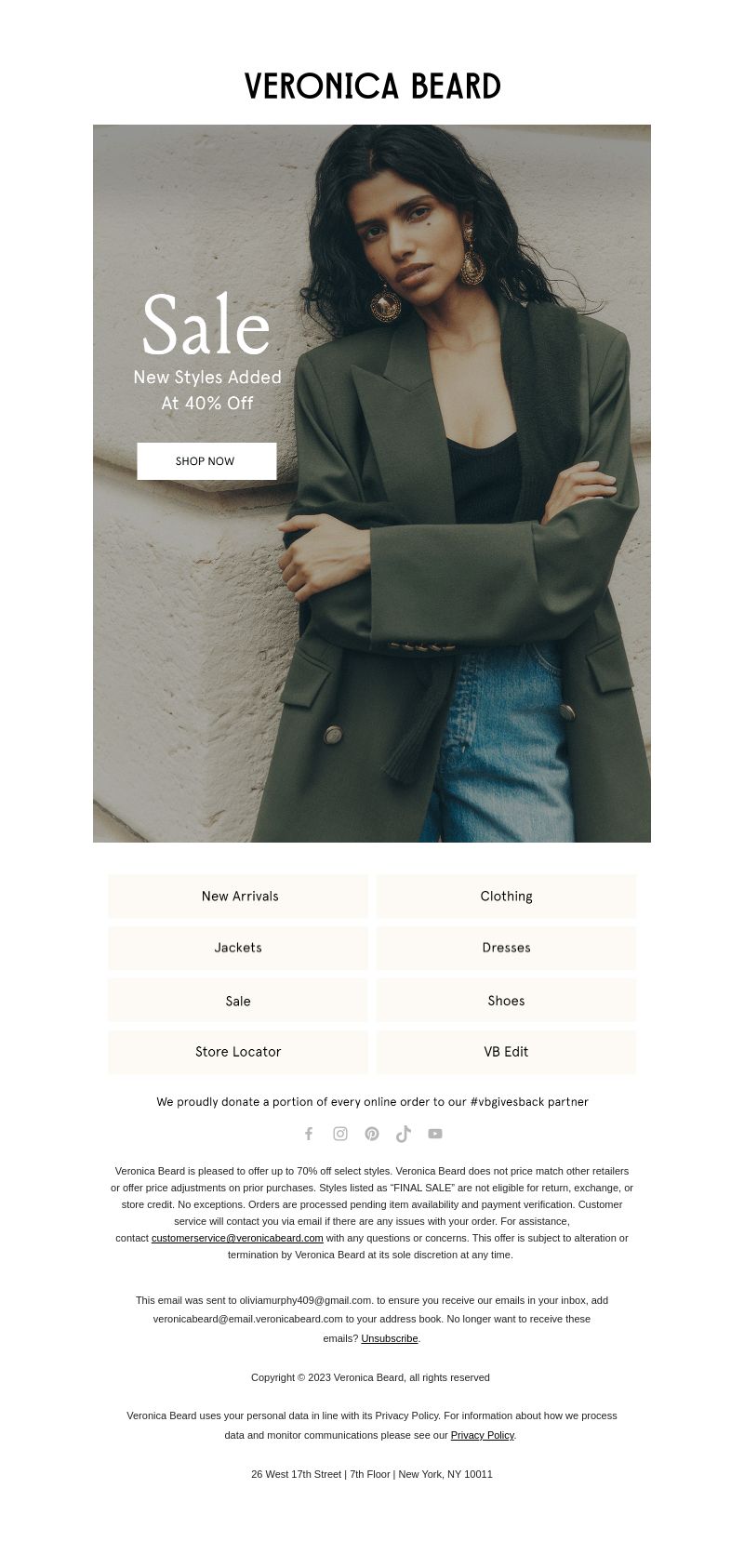
Task: Click the Shop Now button
Action: point(206,461)
